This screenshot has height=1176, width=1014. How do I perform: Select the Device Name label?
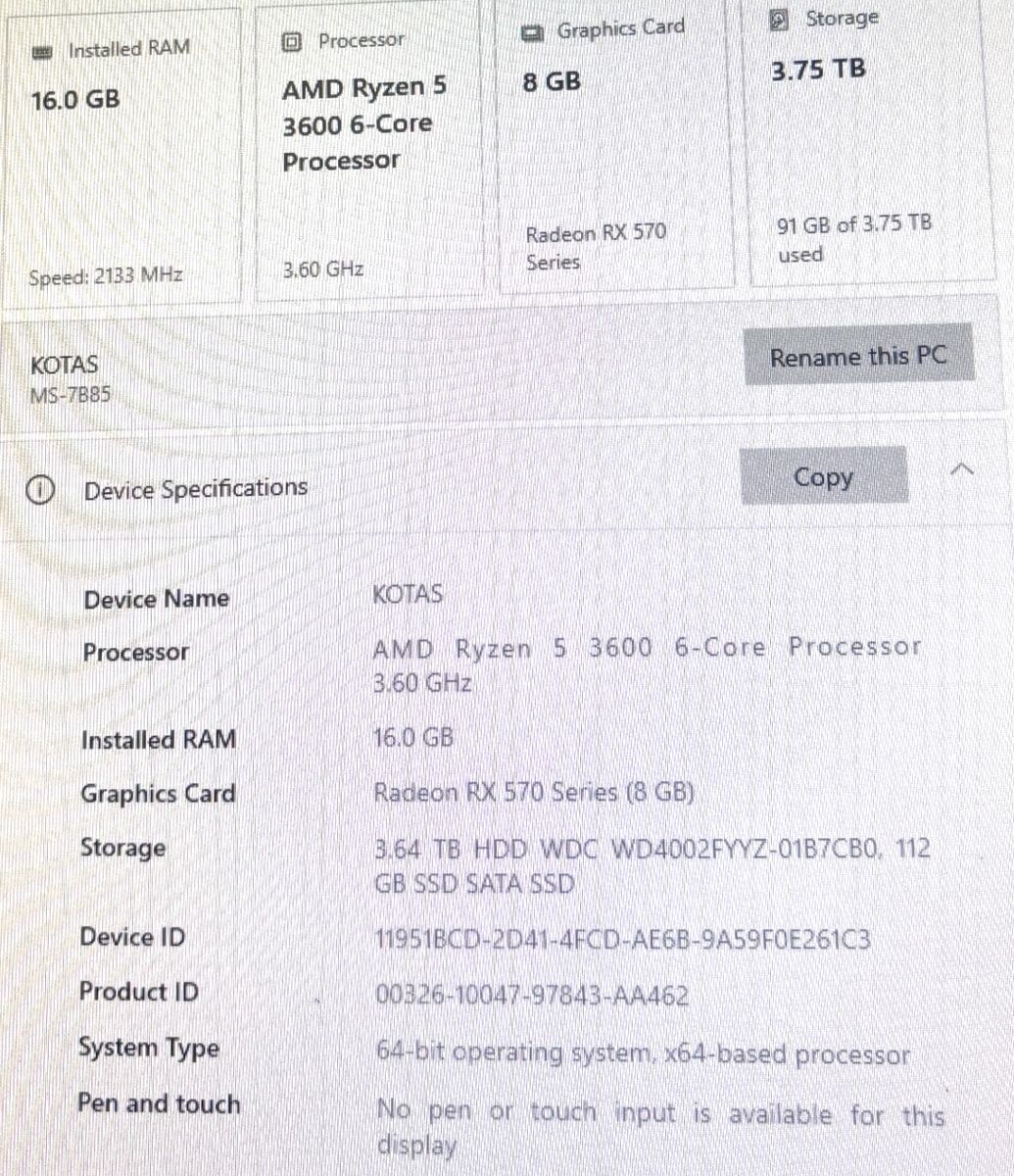[x=156, y=599]
